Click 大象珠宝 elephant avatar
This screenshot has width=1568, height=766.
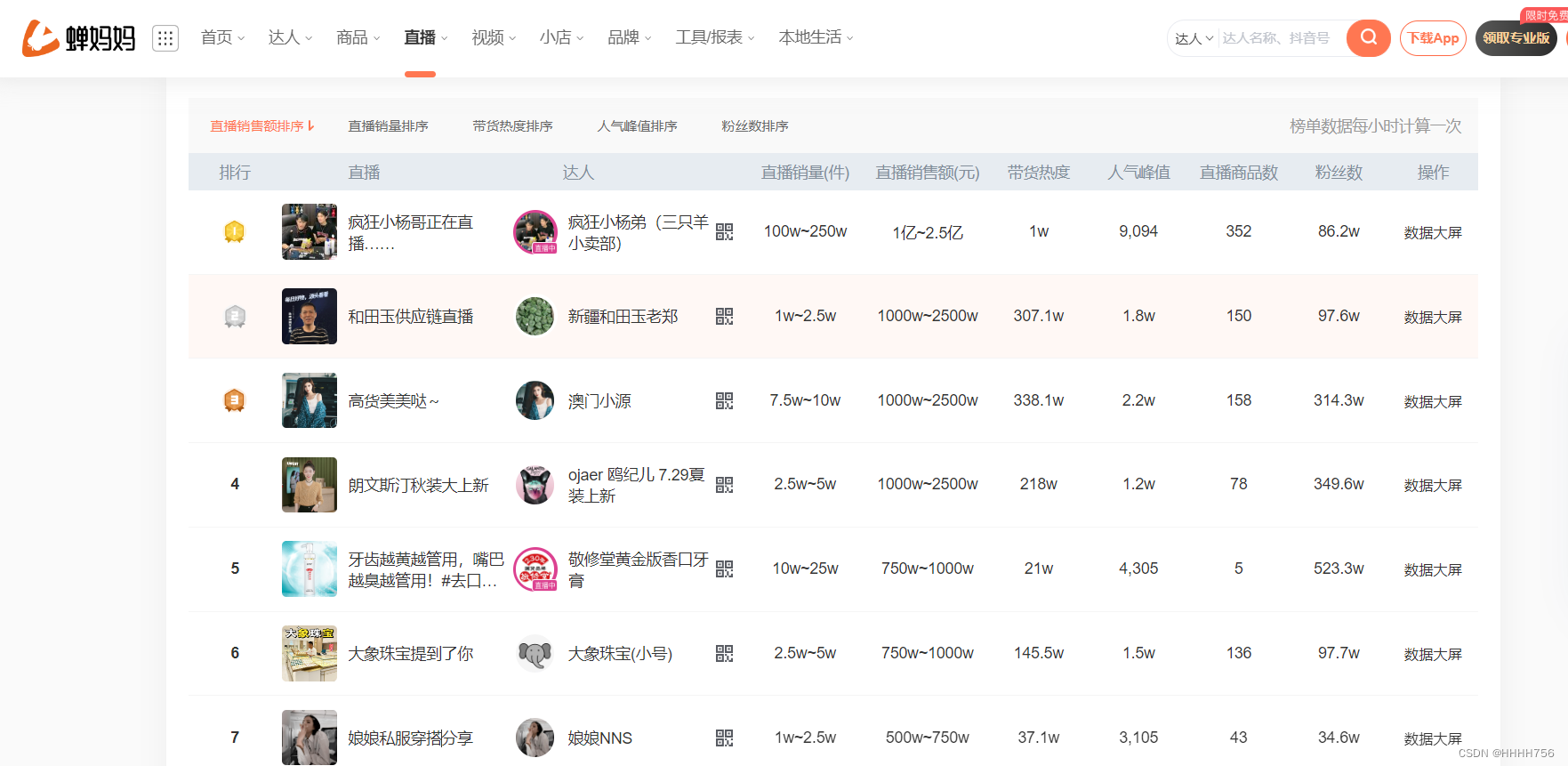535,654
